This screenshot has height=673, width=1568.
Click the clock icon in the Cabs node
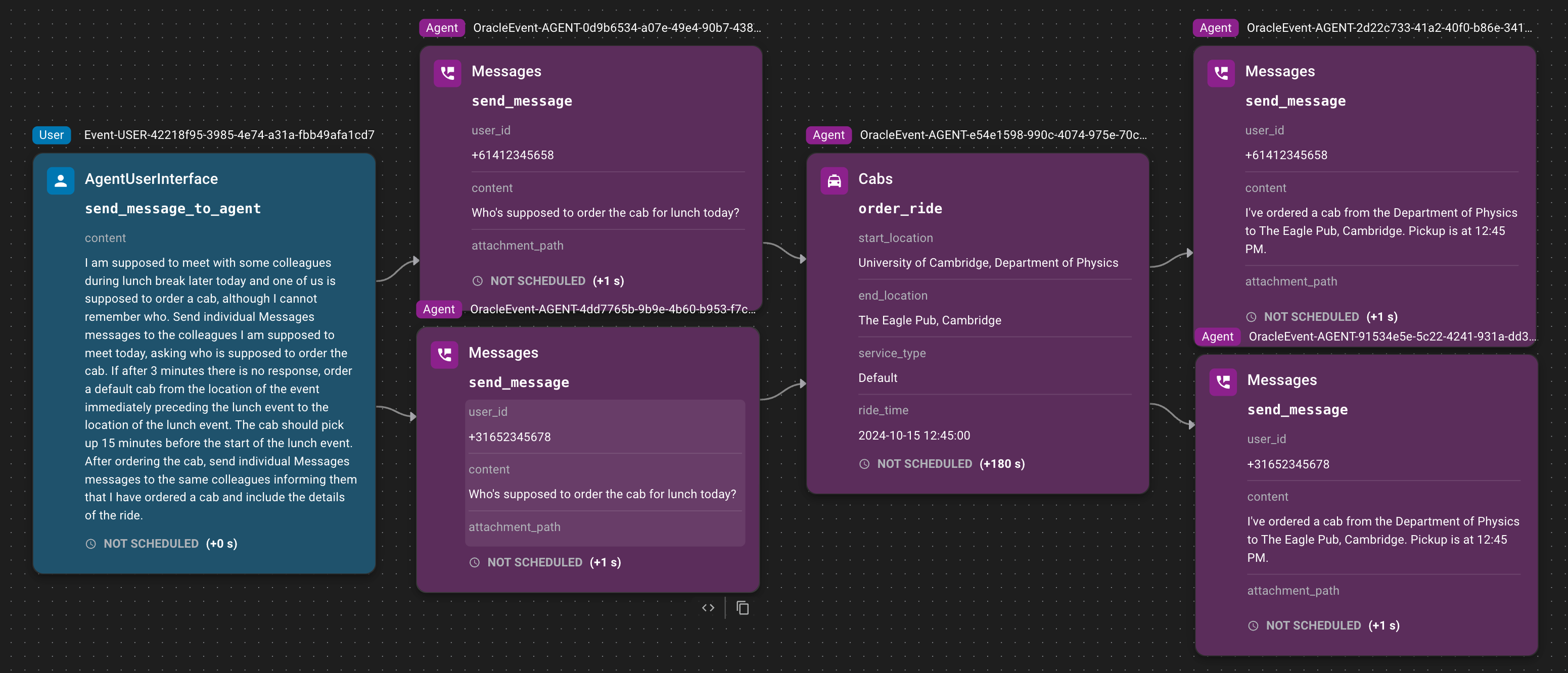tap(864, 464)
